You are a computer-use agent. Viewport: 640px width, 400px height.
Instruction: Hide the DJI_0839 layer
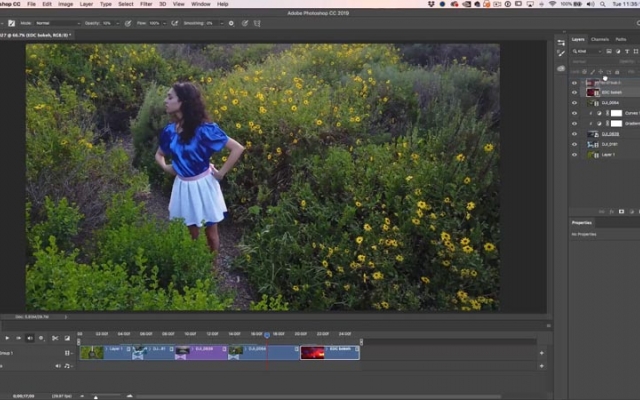click(574, 134)
